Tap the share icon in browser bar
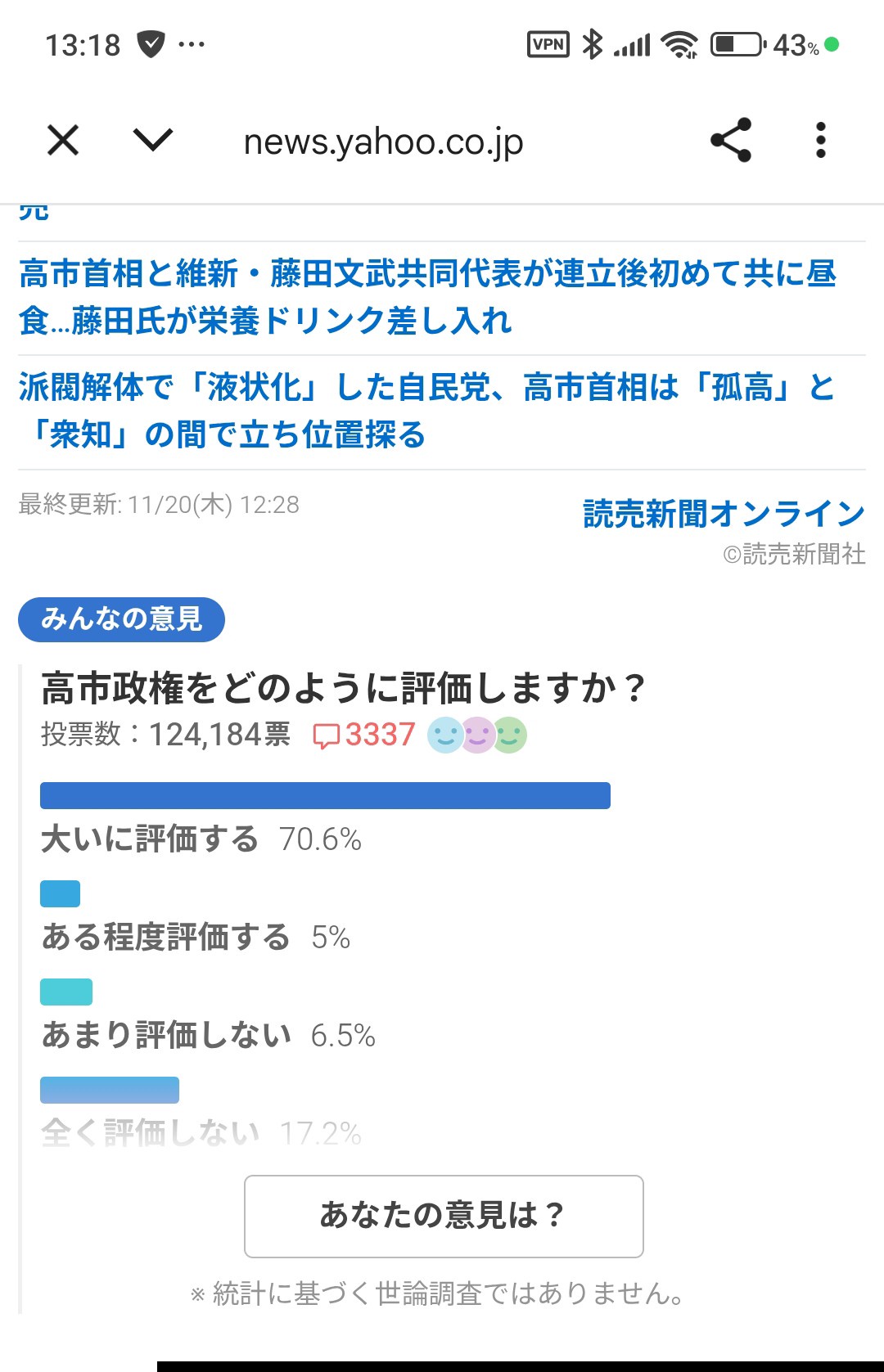This screenshot has height=1372, width=884. click(x=731, y=140)
